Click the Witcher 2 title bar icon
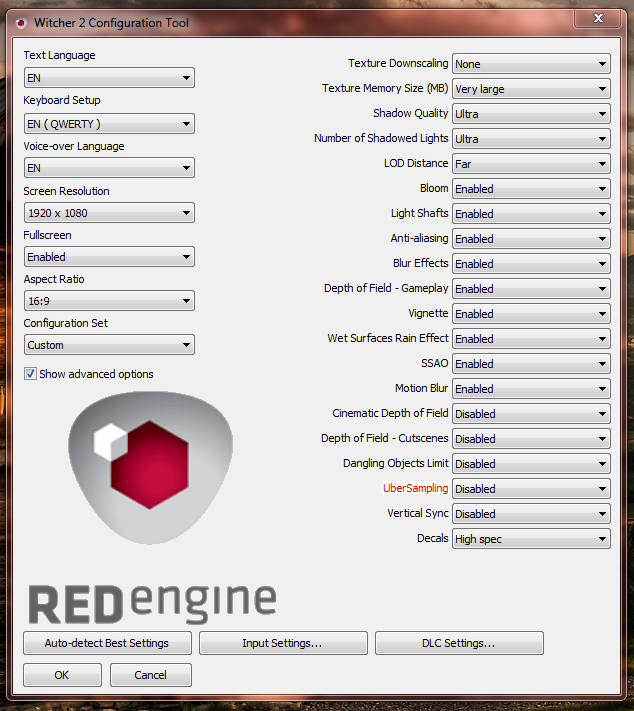This screenshot has width=634, height=711. click(21, 23)
